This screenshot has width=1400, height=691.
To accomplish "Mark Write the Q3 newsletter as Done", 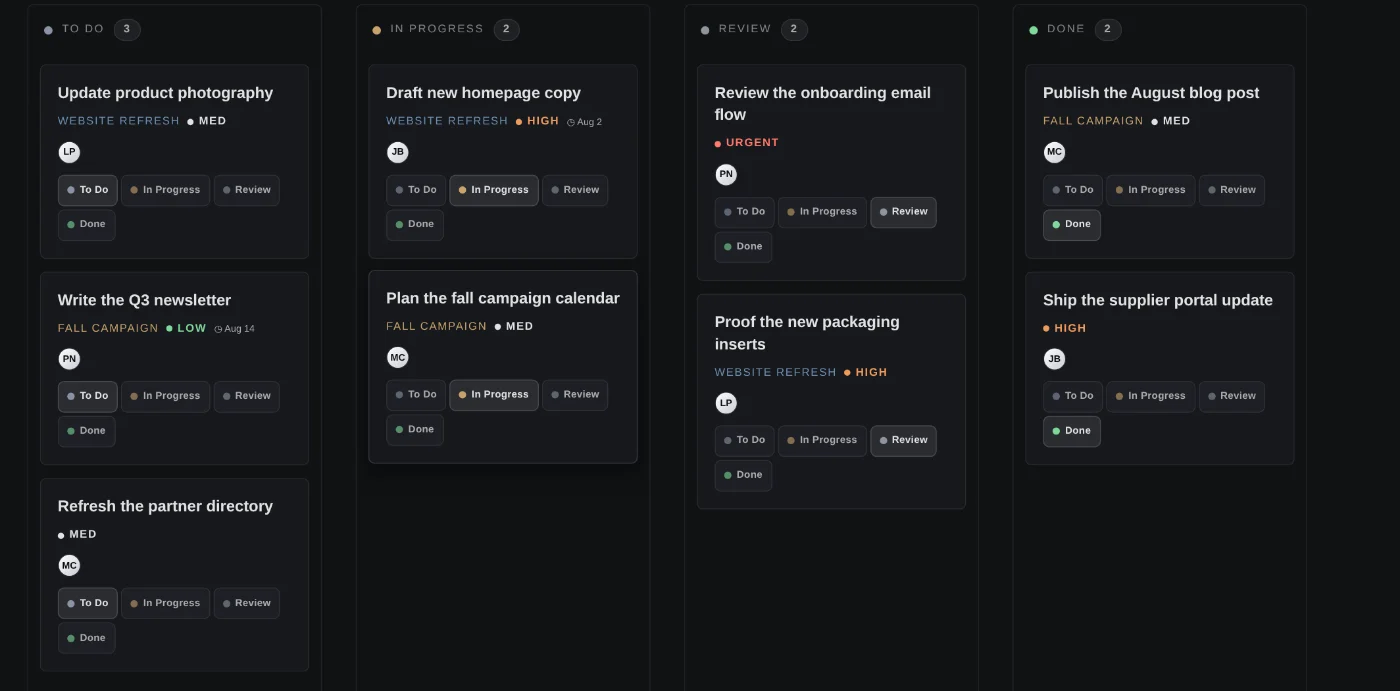I will coord(87,431).
